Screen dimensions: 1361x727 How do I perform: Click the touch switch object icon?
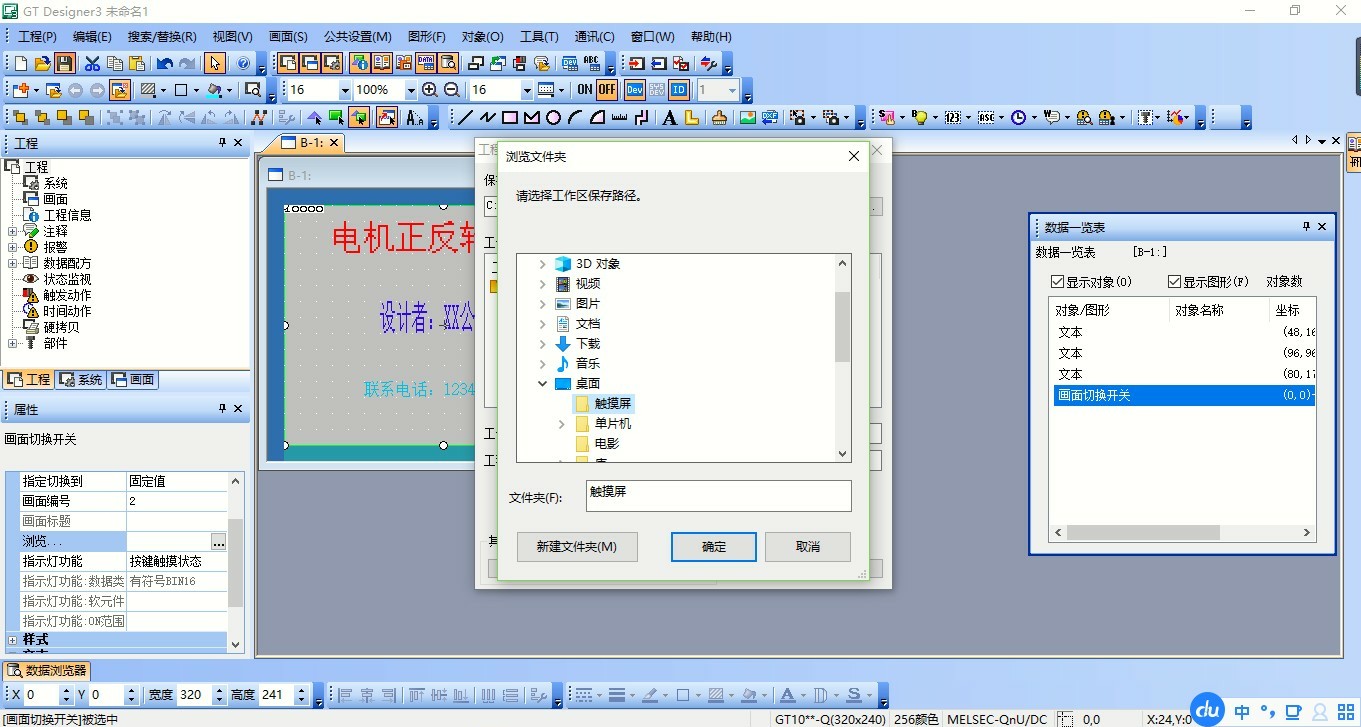point(886,117)
